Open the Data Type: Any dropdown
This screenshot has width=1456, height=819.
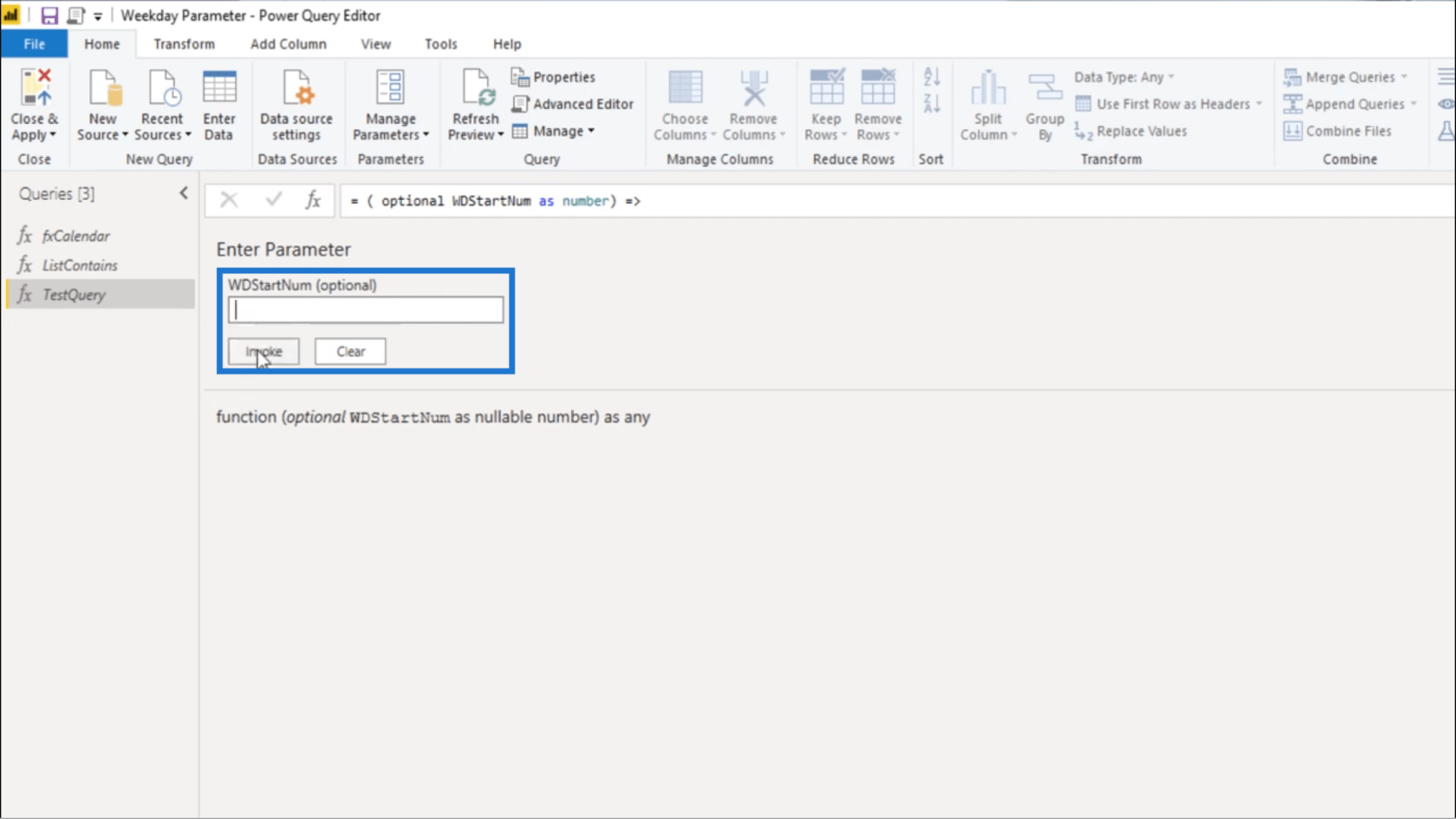click(1124, 77)
